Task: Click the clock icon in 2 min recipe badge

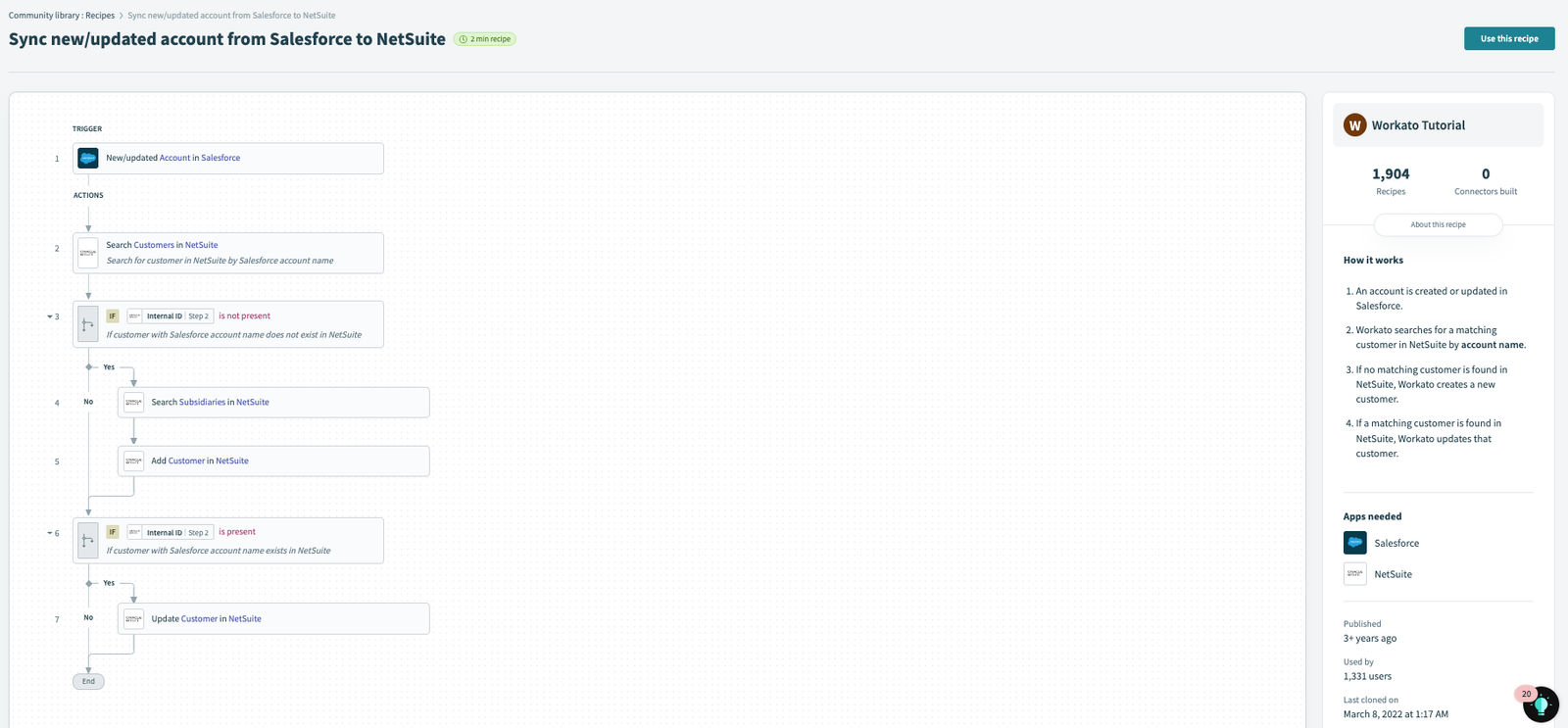Action: tap(464, 39)
